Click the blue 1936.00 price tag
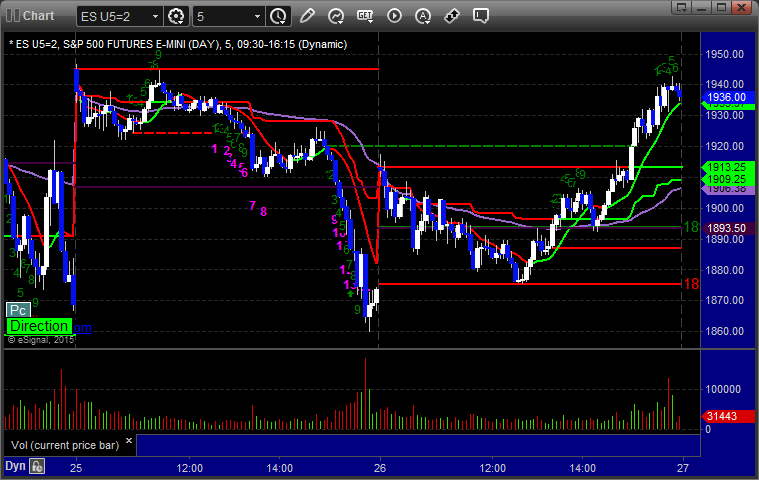Screen dimensions: 759x480 point(728,97)
